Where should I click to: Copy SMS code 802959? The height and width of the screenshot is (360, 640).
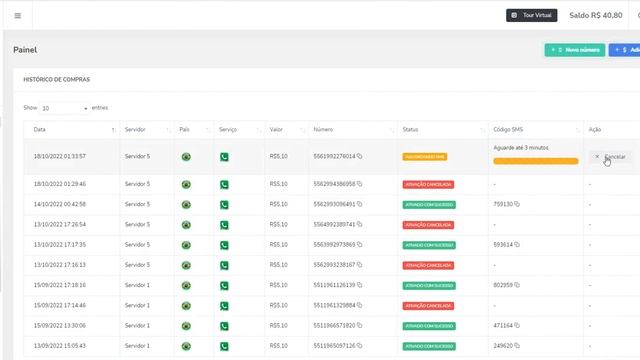point(517,285)
